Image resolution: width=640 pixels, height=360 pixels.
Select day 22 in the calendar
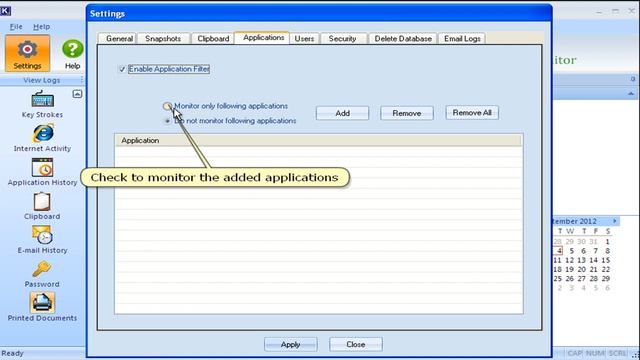[606, 269]
